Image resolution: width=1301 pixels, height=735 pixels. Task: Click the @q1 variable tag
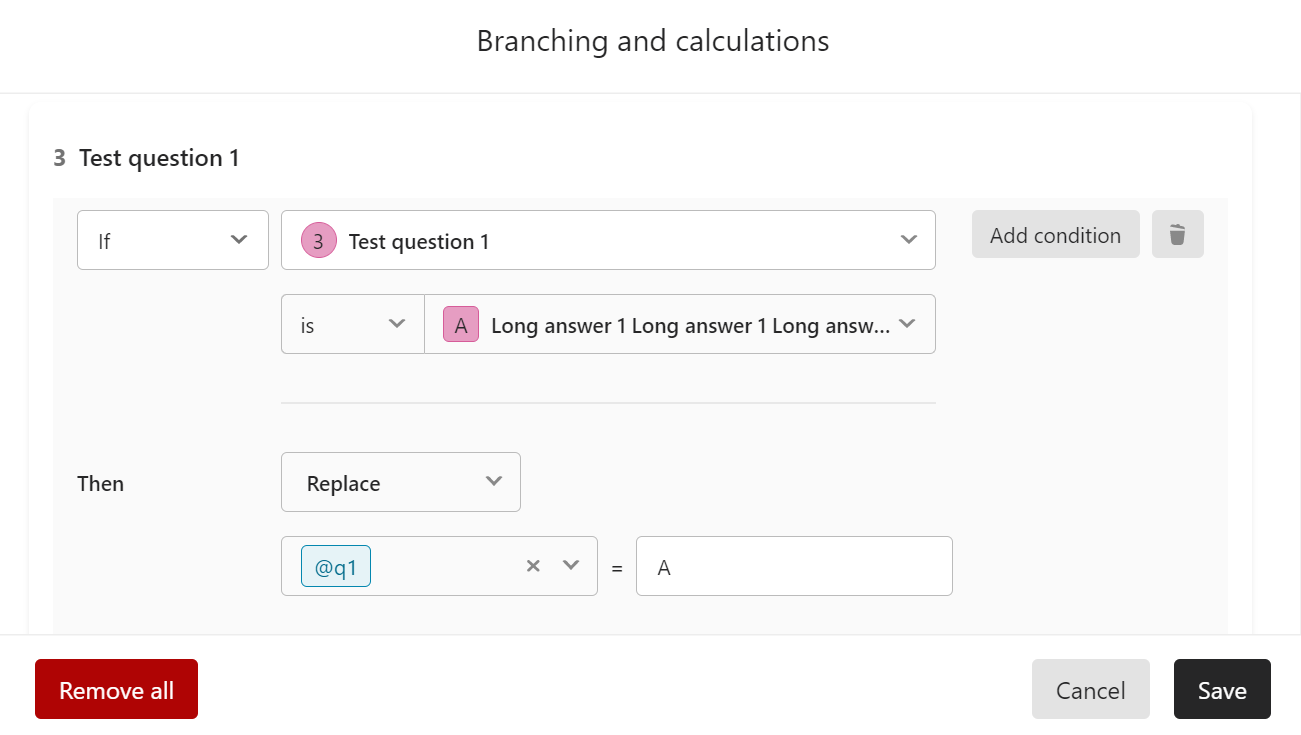[336, 566]
